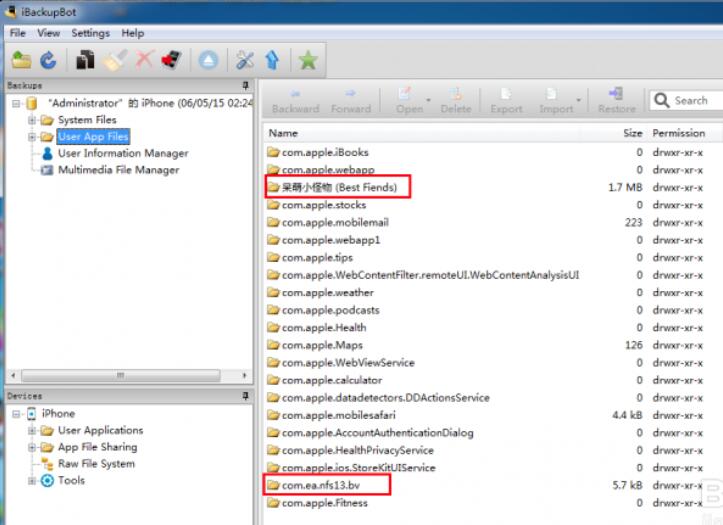Viewport: 723px width, 525px height.
Task: Expand the System Files tree node
Action: pyautogui.click(x=32, y=120)
